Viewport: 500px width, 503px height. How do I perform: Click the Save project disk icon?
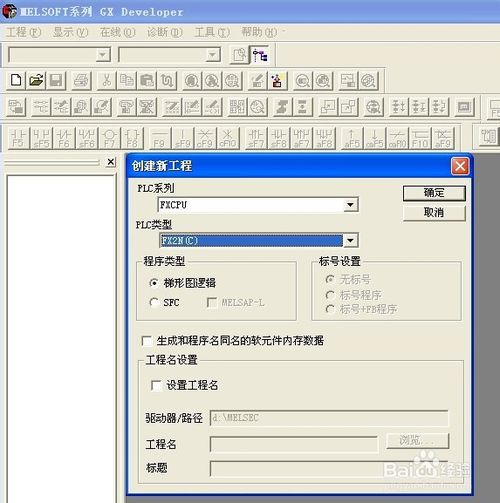pos(56,80)
